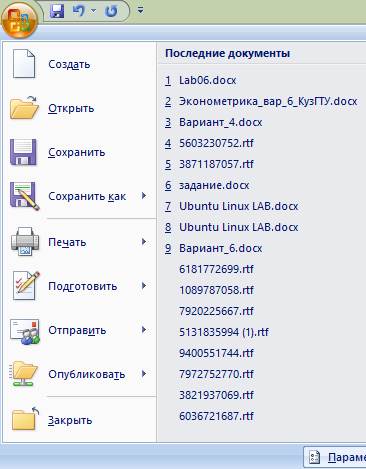Click the open folder icon for Открыть
The height and width of the screenshot is (469, 366).
(24, 108)
